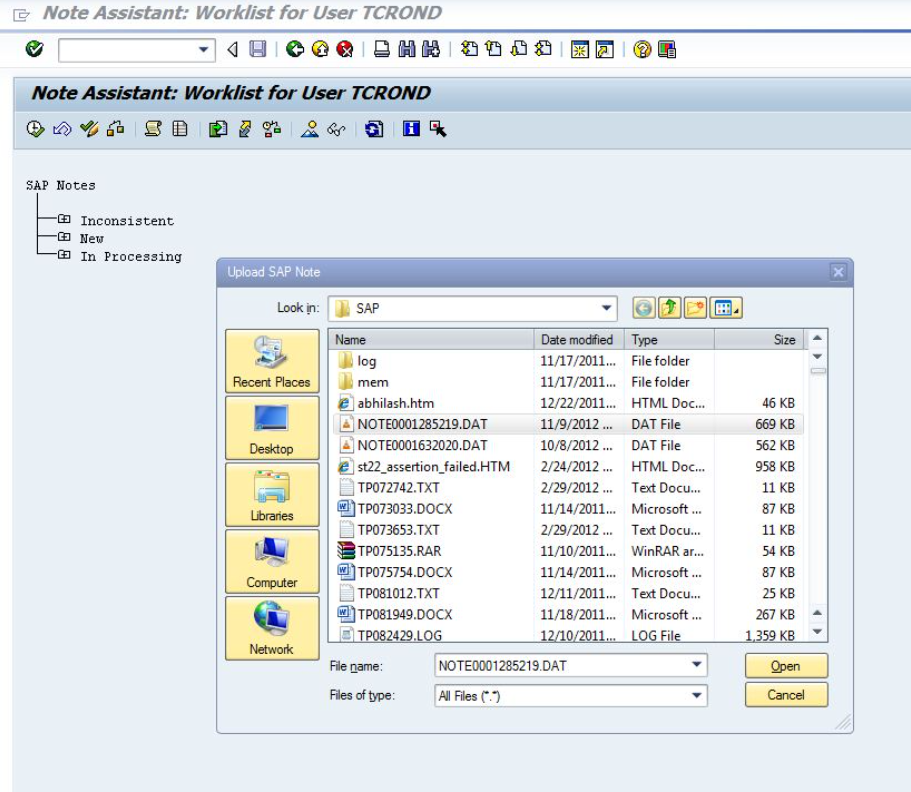This screenshot has height=792, width=911.
Task: Click the yellow Help question mark icon
Action: (x=642, y=49)
